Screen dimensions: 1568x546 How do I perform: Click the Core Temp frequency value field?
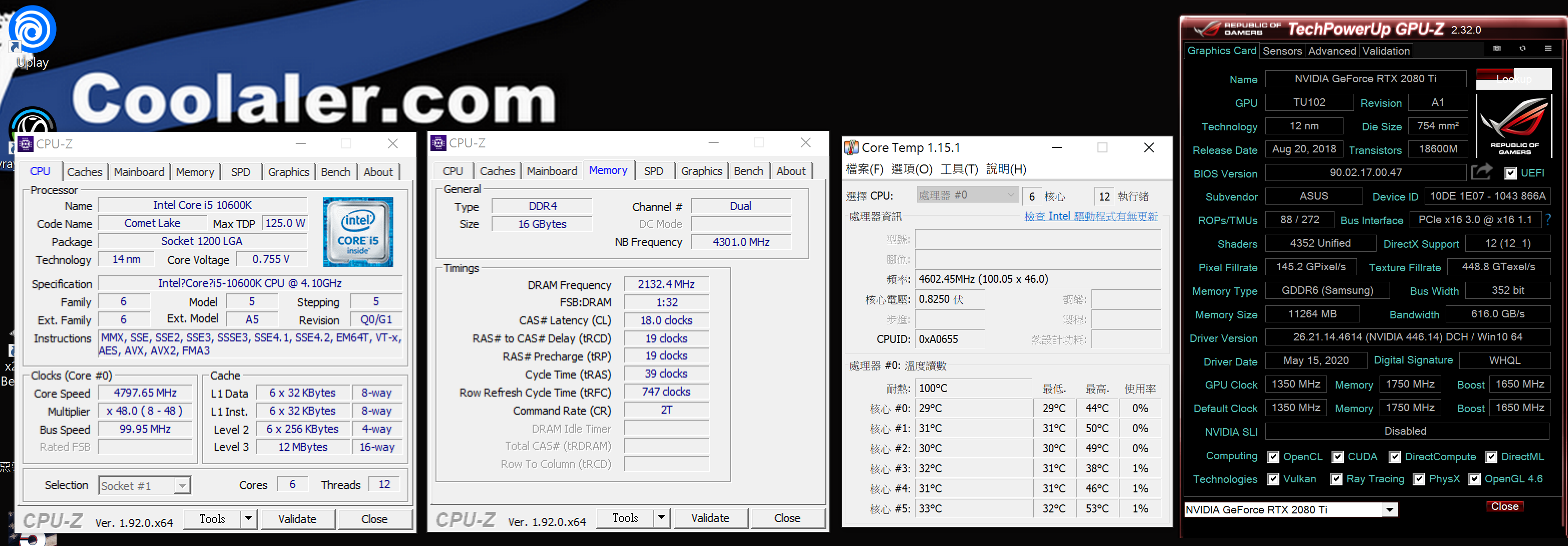1038,279
